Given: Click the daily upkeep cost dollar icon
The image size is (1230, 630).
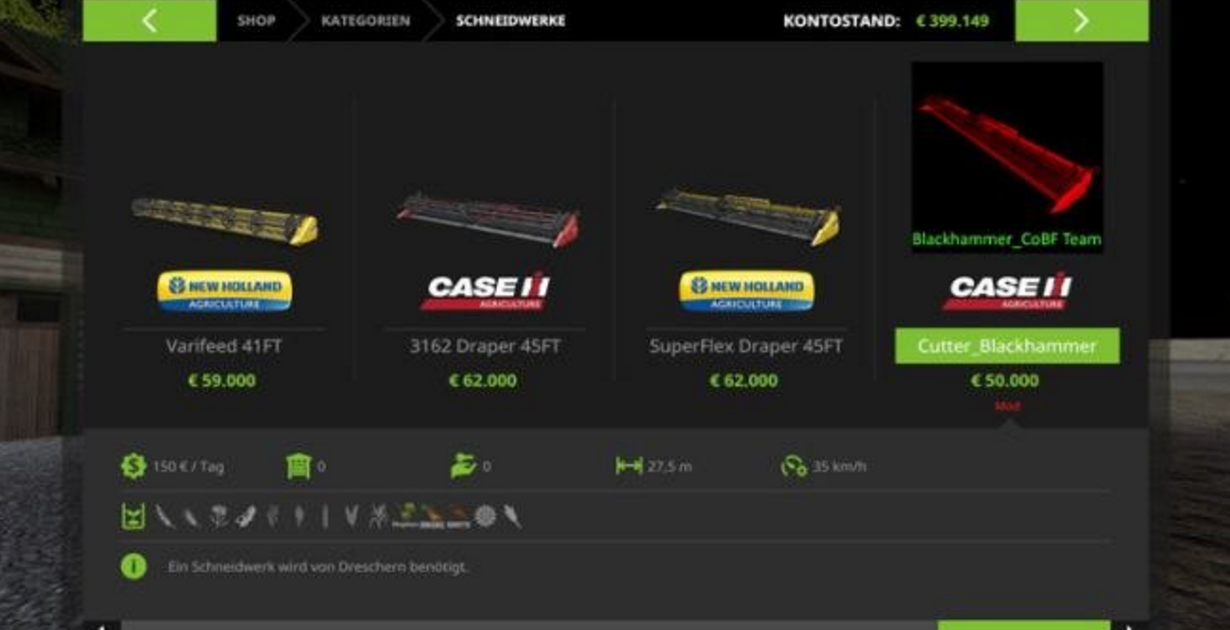Looking at the screenshot, I should point(133,466).
